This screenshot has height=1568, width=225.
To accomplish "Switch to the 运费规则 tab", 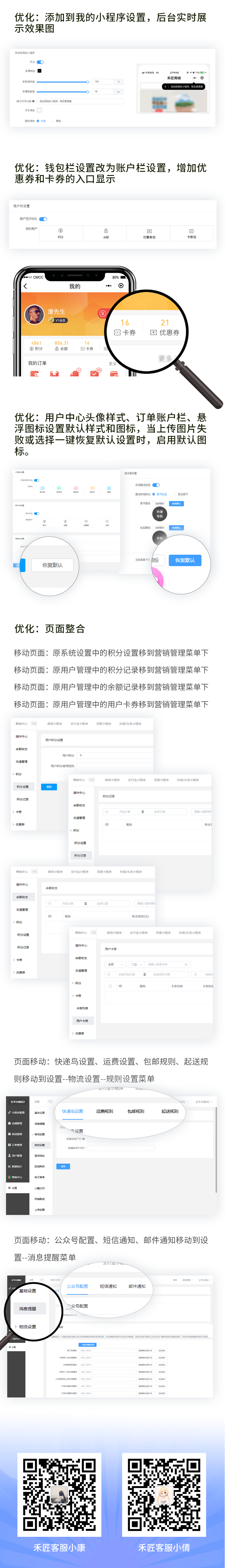I will pos(104,1111).
